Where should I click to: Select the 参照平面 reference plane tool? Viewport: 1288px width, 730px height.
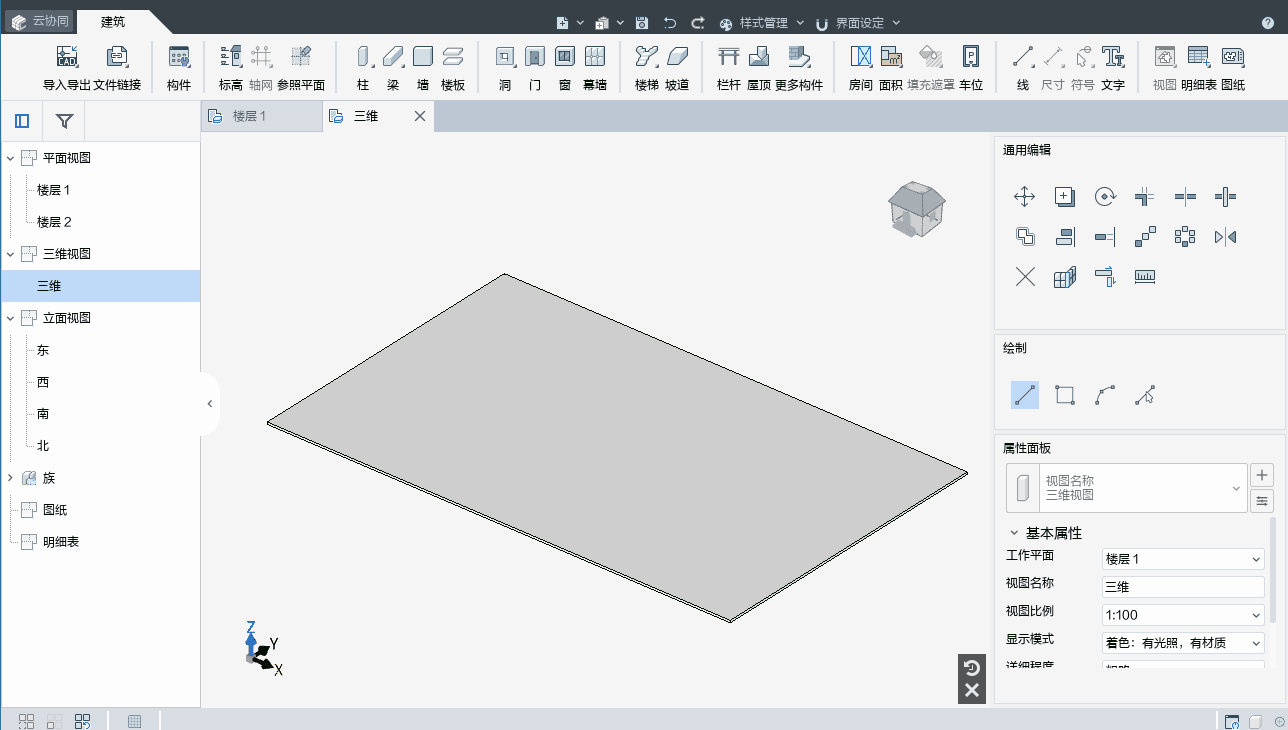point(301,67)
